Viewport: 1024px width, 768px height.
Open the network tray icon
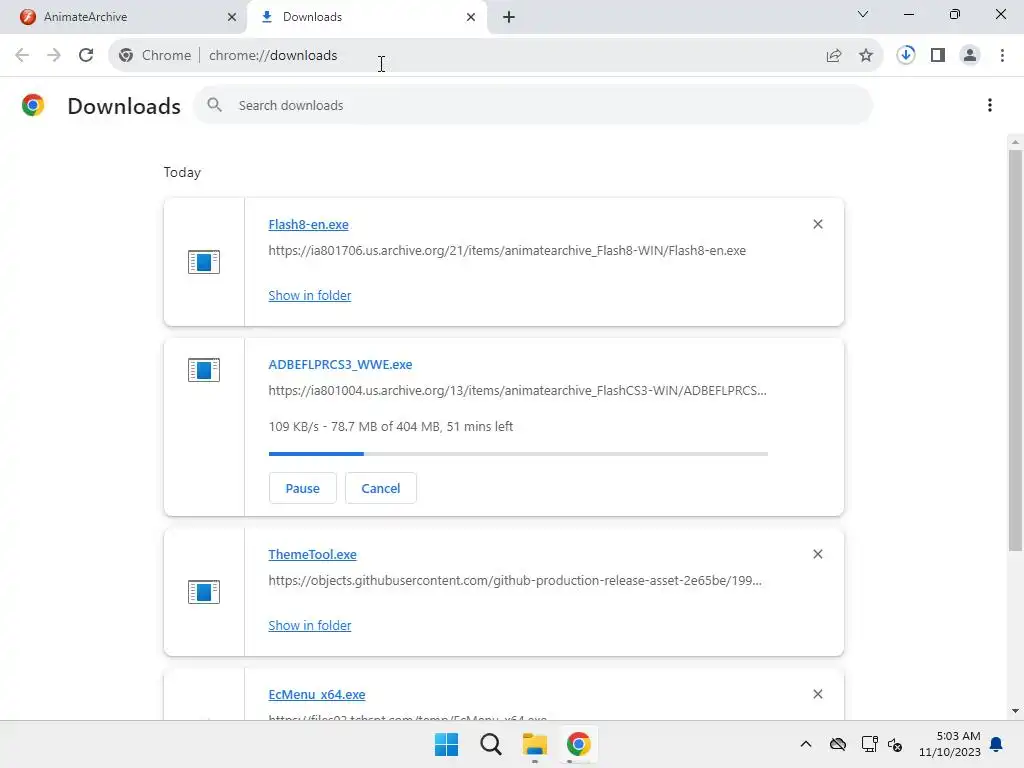[x=869, y=744]
